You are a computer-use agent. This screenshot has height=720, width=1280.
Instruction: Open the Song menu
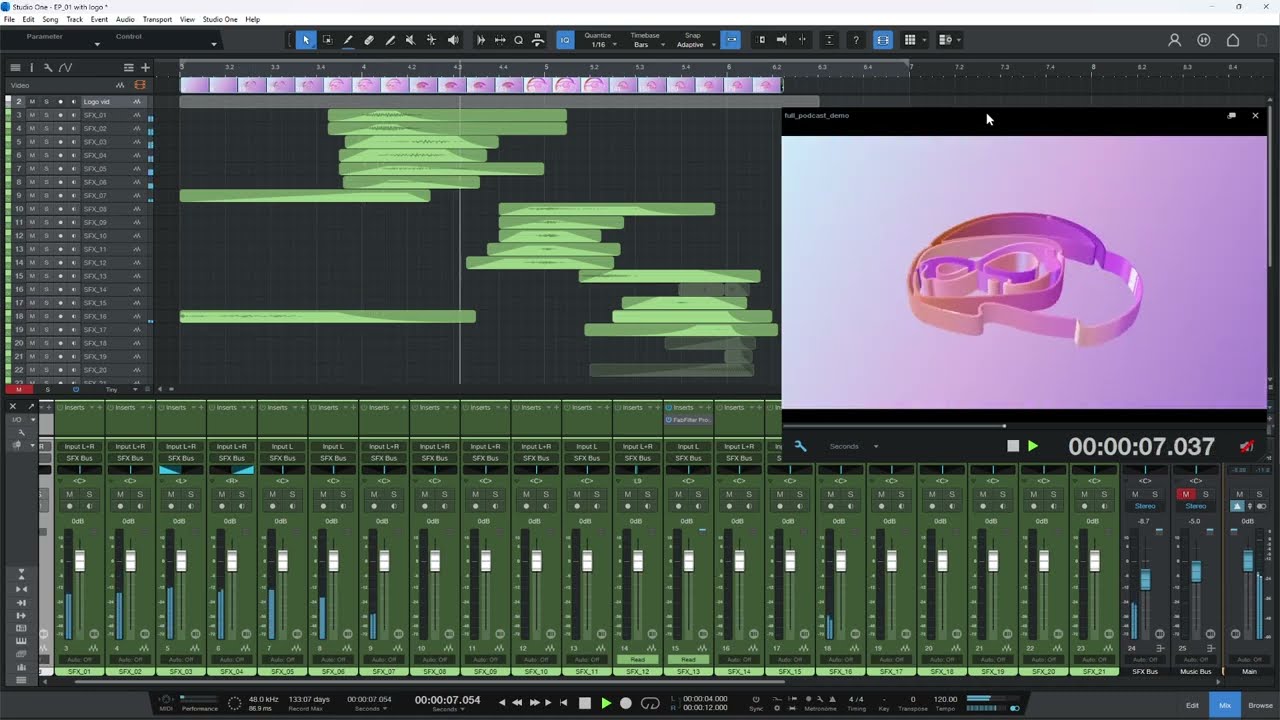click(x=50, y=19)
